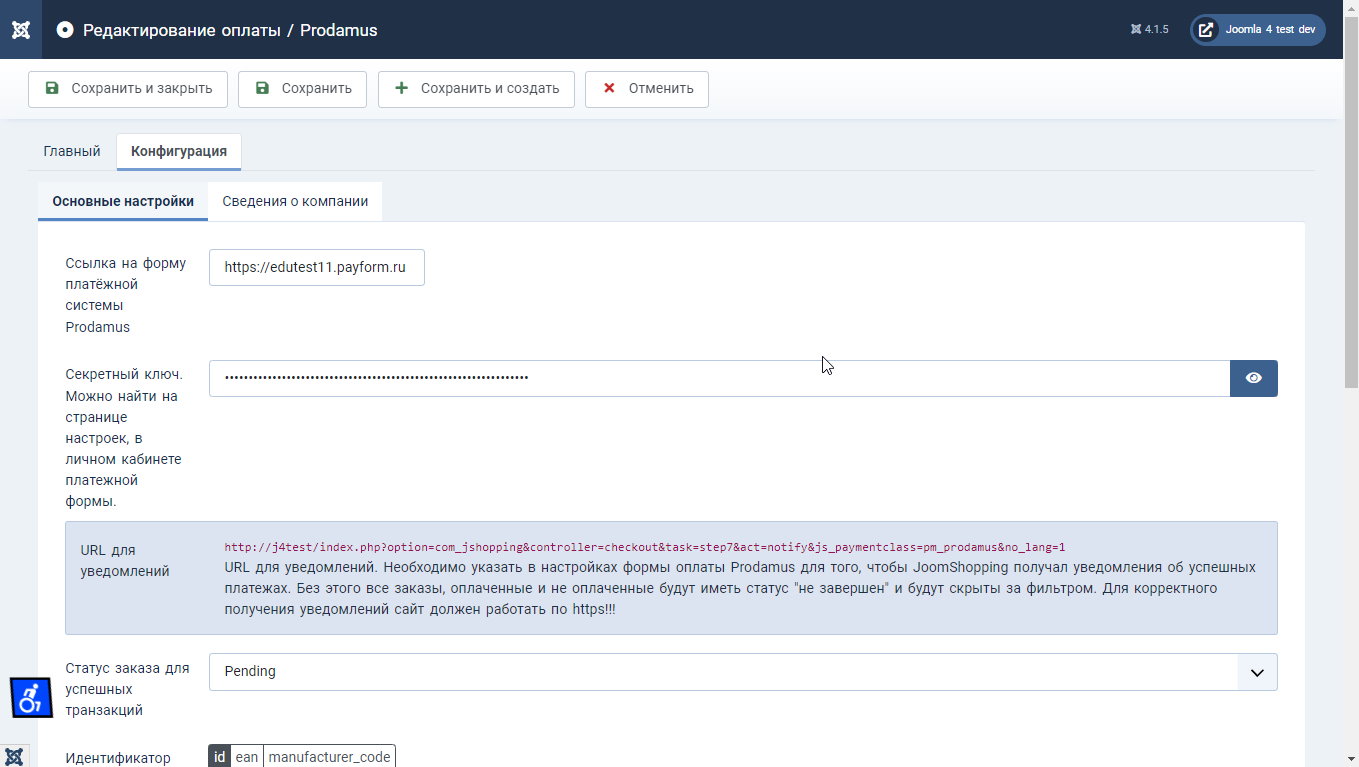Click Сохранить и закрыть button
The image size is (1359, 767).
pyautogui.click(x=128, y=88)
